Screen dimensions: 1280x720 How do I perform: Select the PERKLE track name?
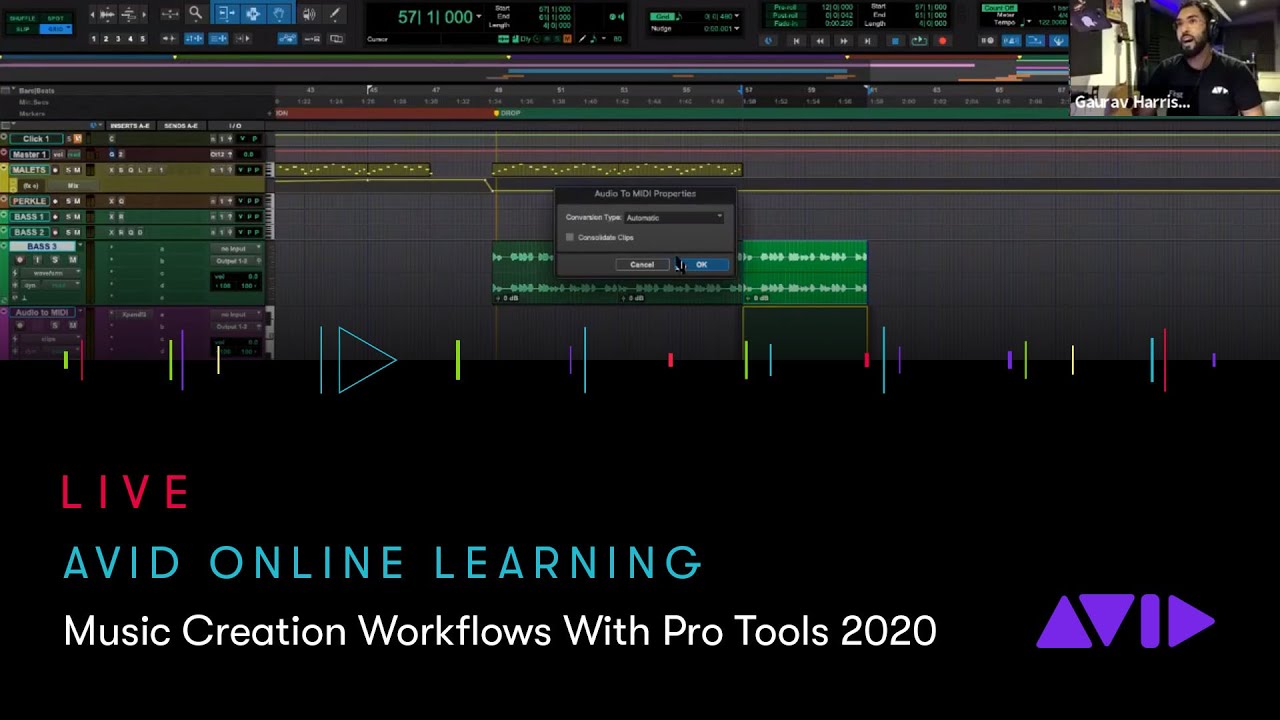[x=29, y=201]
